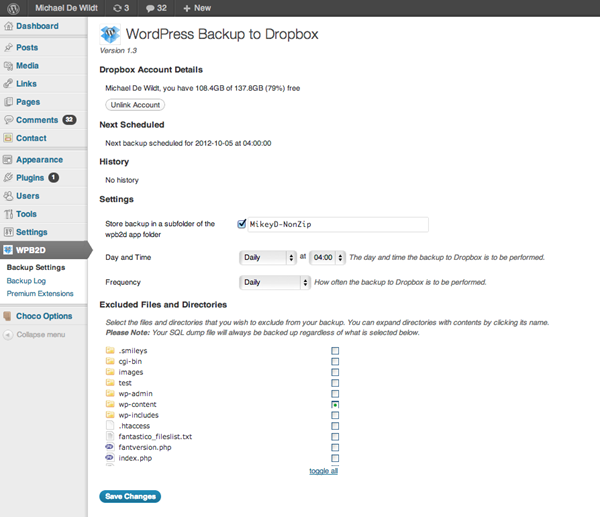
Task: Click the fantastico_fileslist.txt file icon
Action: [110, 436]
